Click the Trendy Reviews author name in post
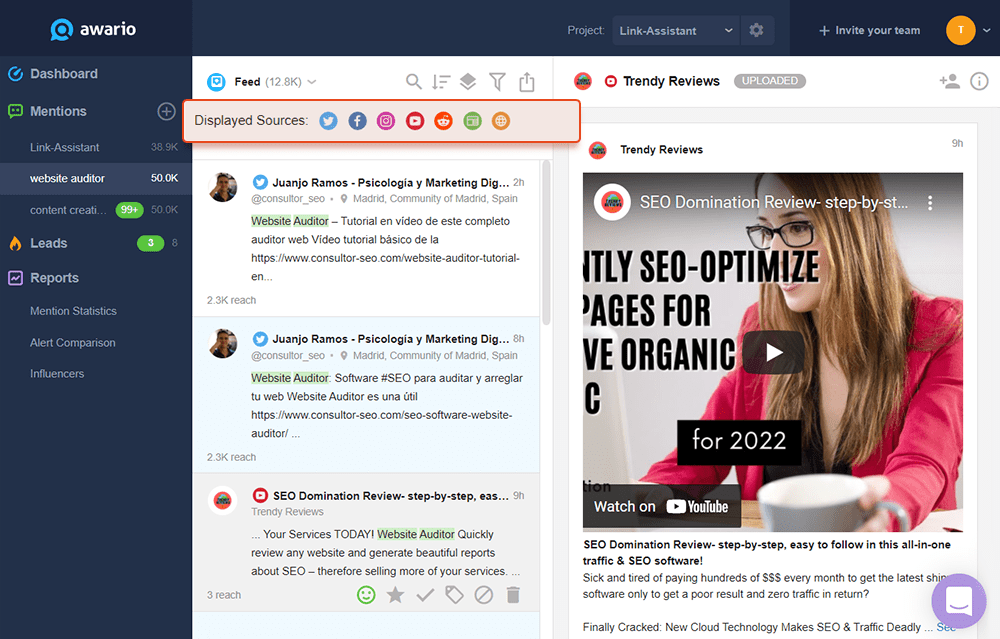 [x=661, y=149]
